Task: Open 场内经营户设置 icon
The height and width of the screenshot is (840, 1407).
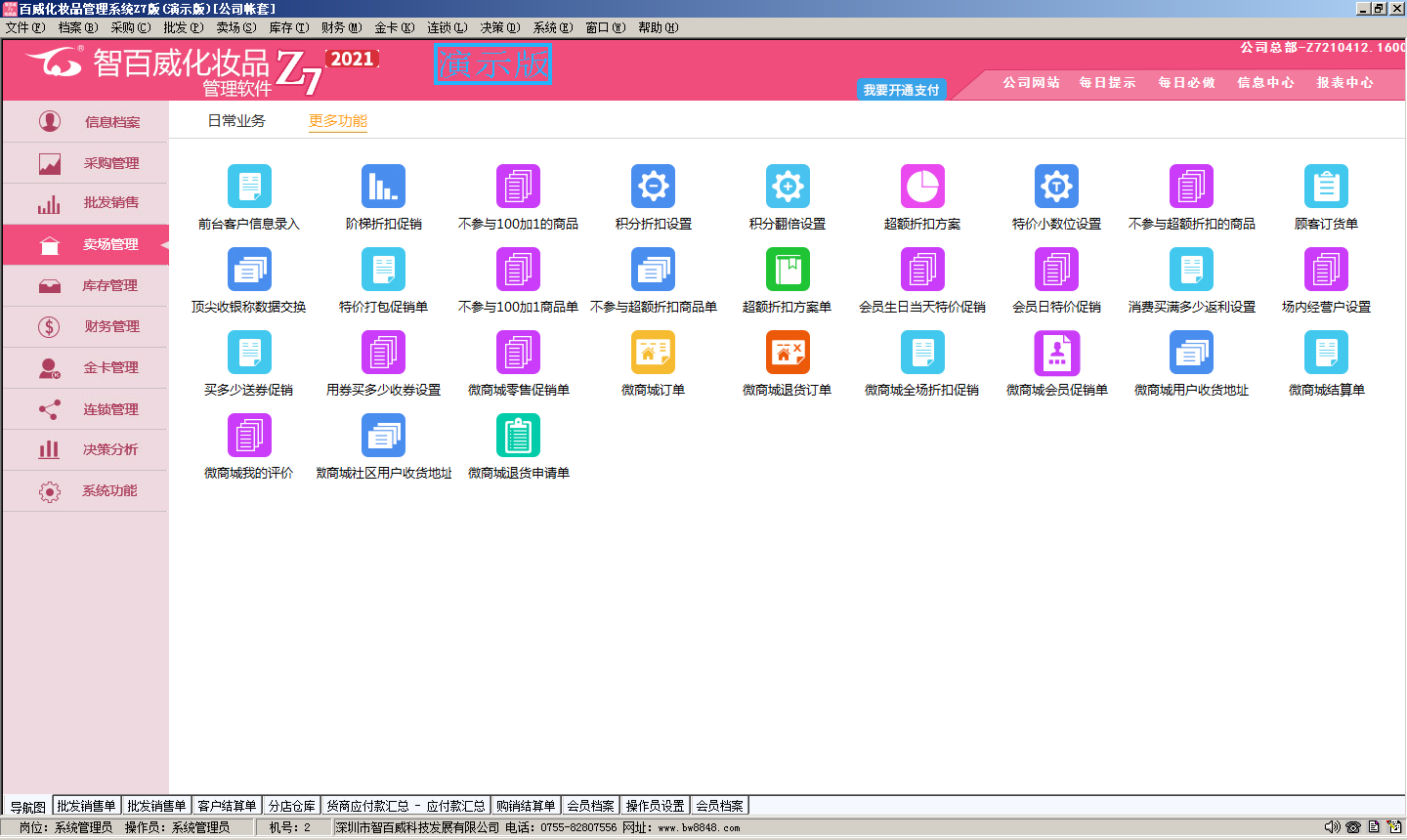Action: coord(1326,270)
